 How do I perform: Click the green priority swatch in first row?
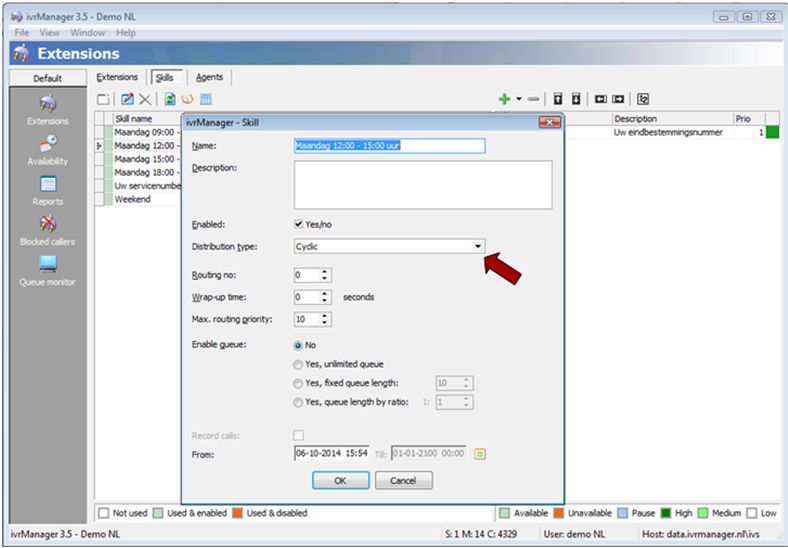[x=772, y=132]
